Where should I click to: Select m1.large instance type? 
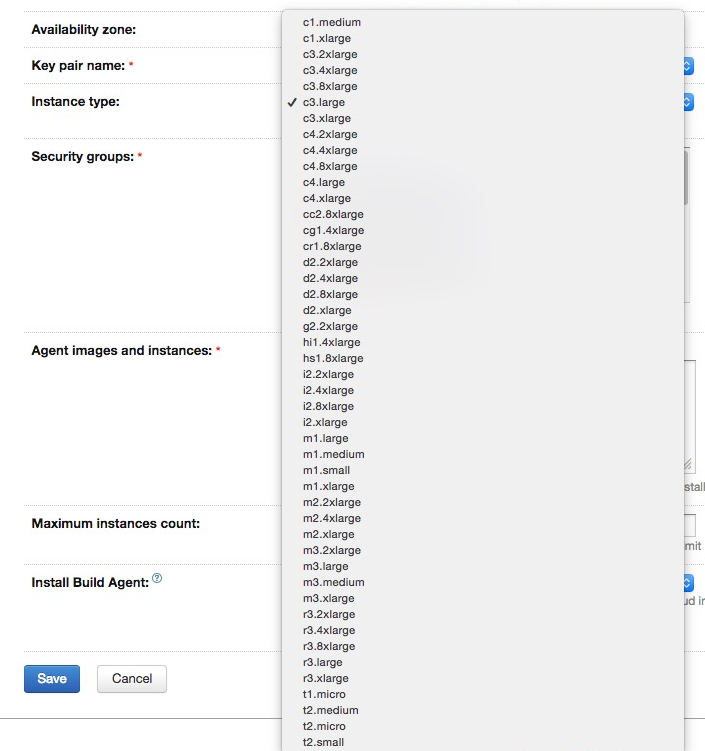click(483, 438)
